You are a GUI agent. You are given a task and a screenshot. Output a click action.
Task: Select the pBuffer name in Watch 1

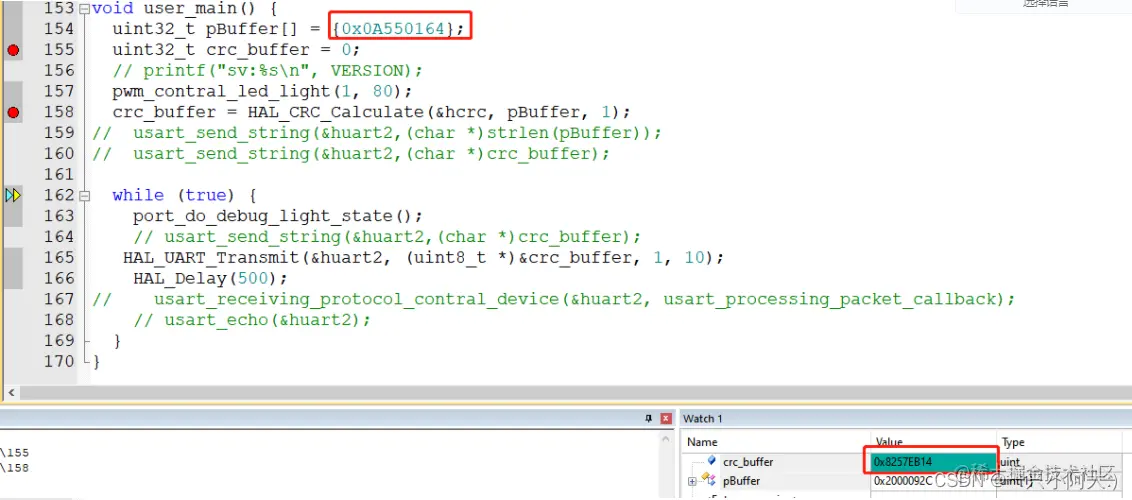point(741,481)
